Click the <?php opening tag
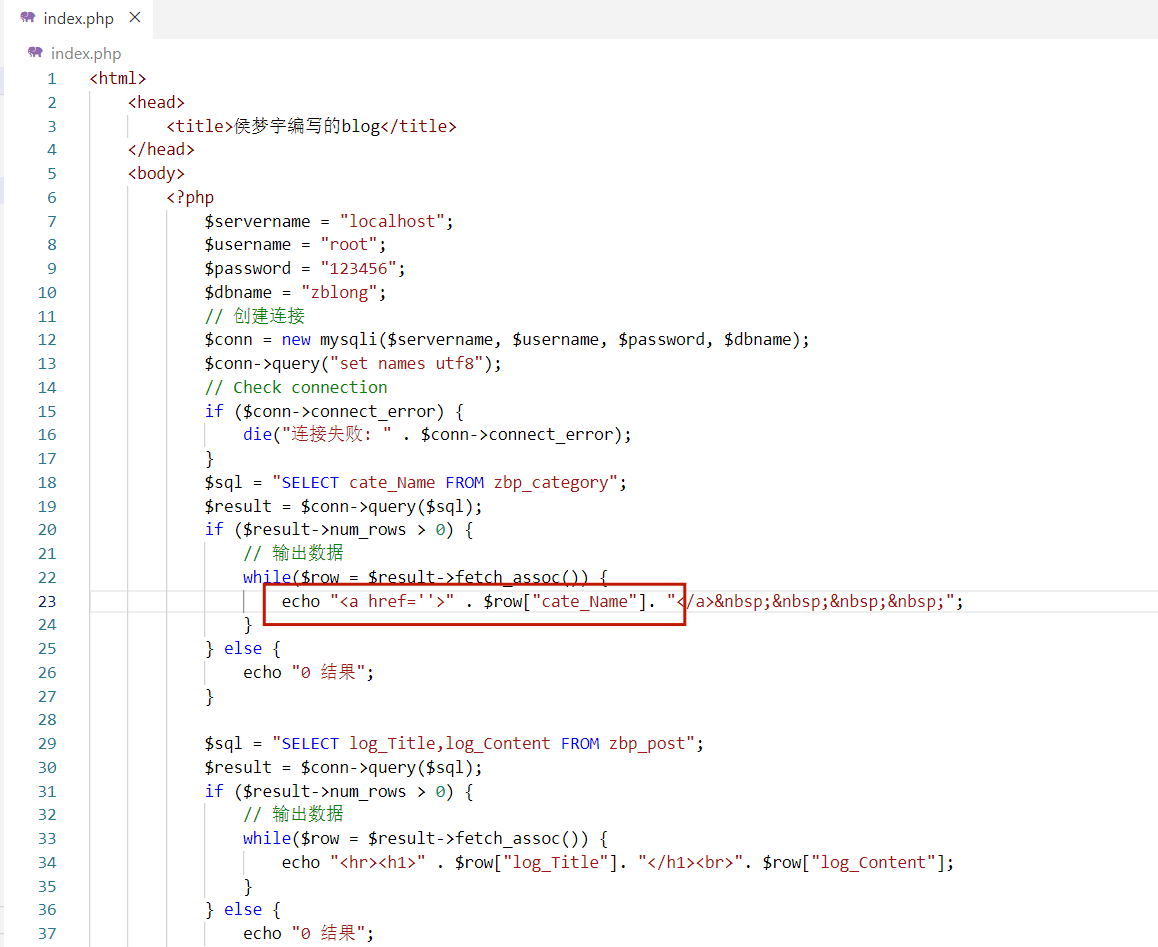Viewport: 1158px width, 947px height. click(191, 197)
